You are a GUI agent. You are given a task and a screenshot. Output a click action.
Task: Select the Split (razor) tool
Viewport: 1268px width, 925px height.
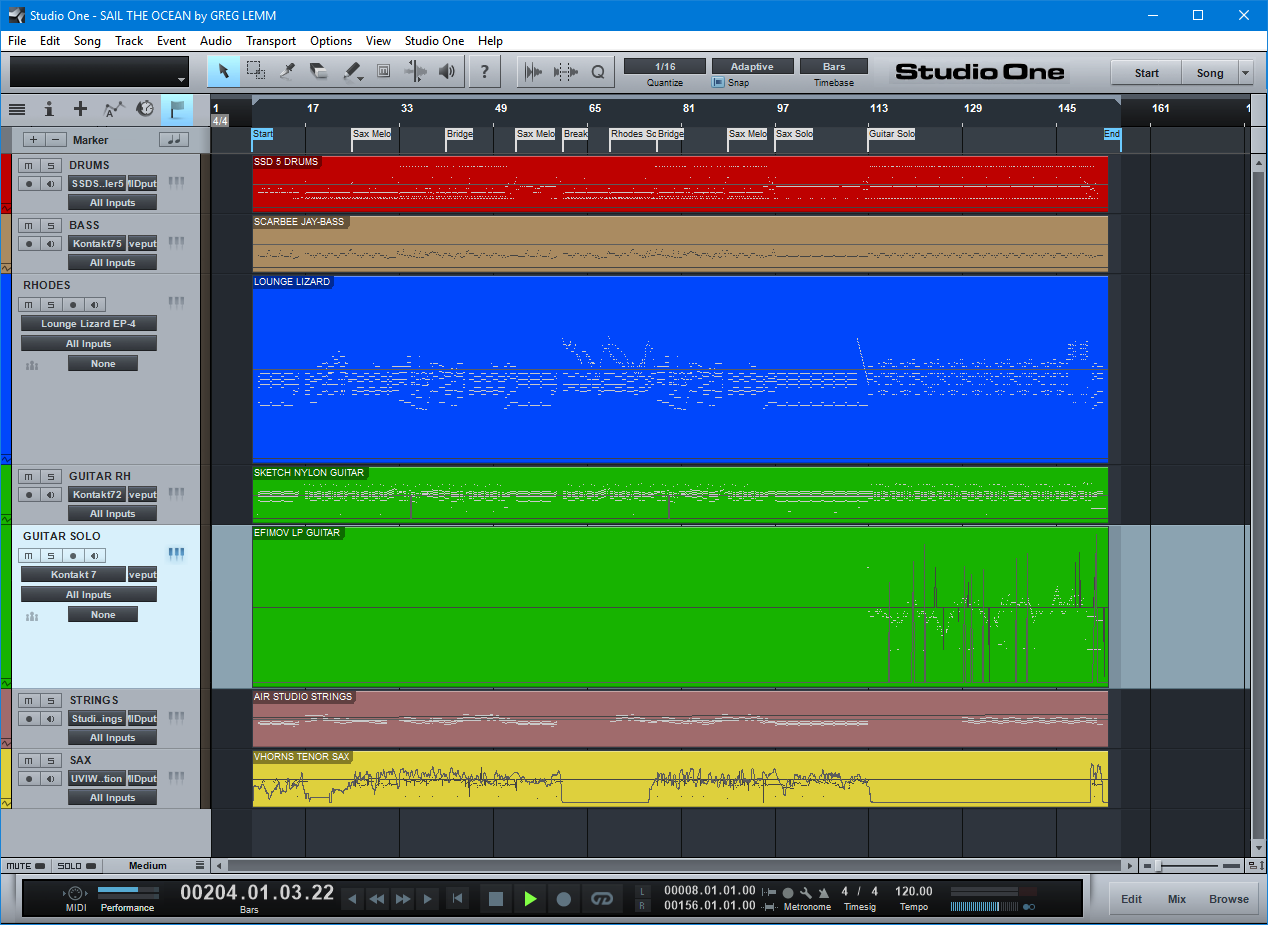pos(288,71)
